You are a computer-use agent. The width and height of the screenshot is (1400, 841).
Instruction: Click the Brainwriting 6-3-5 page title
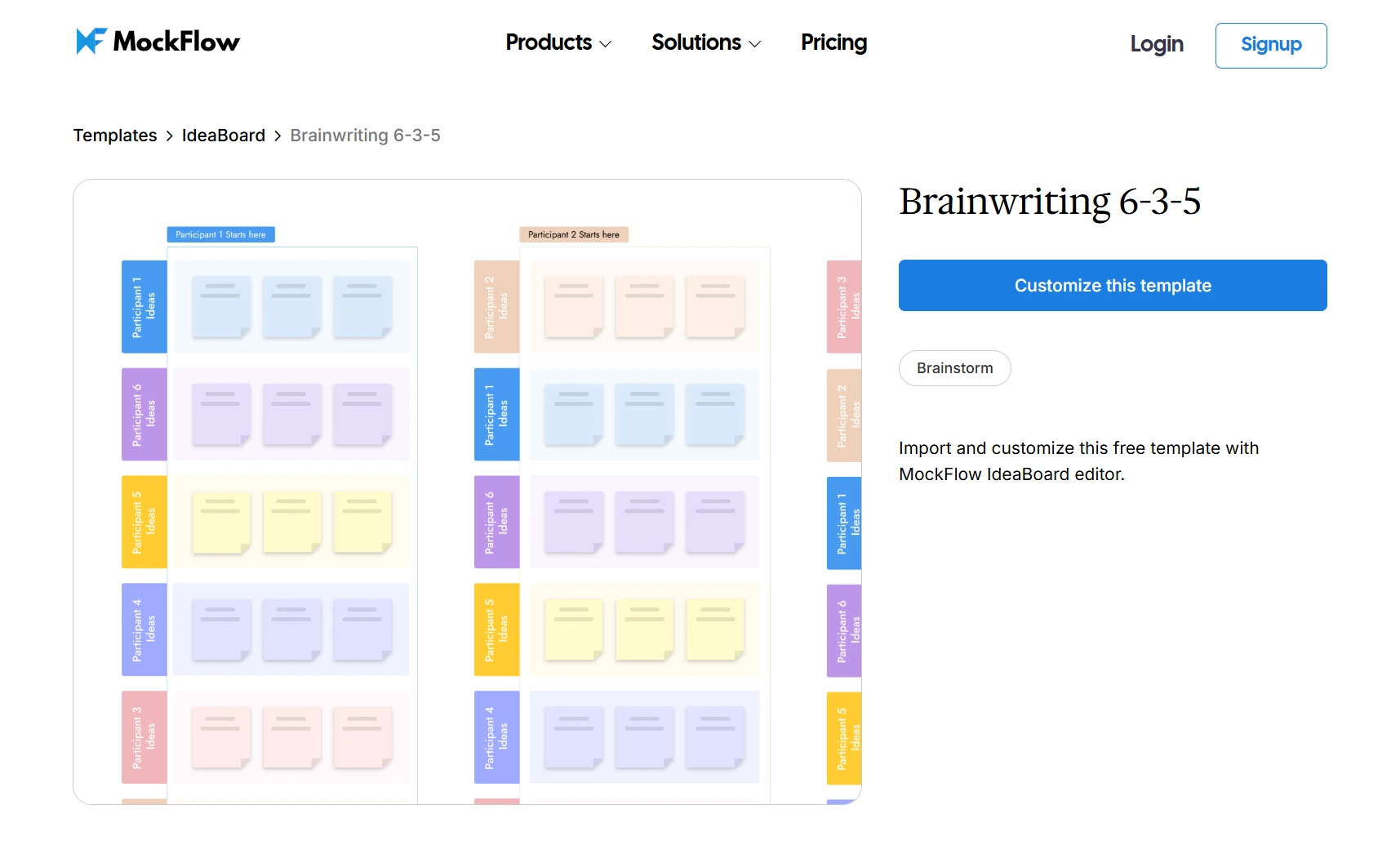[1050, 202]
